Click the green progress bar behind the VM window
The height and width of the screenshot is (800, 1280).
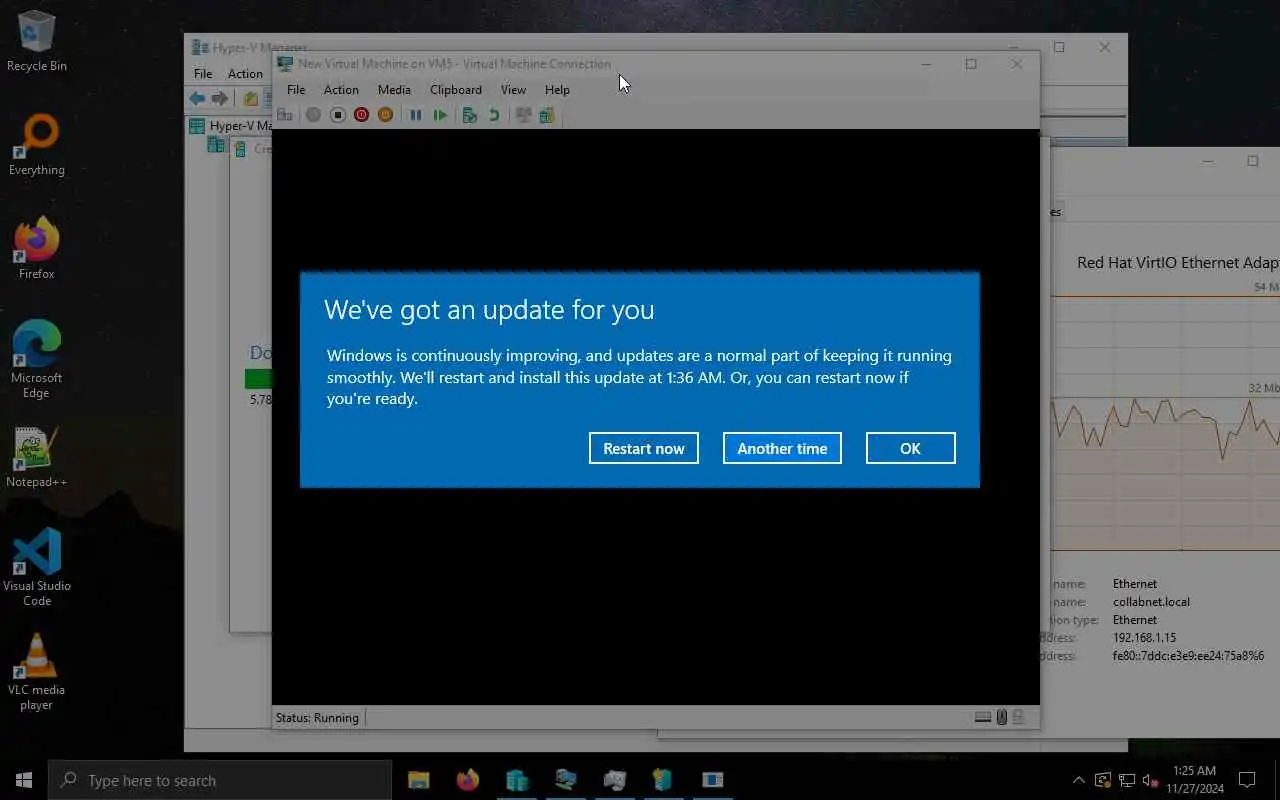(x=258, y=378)
